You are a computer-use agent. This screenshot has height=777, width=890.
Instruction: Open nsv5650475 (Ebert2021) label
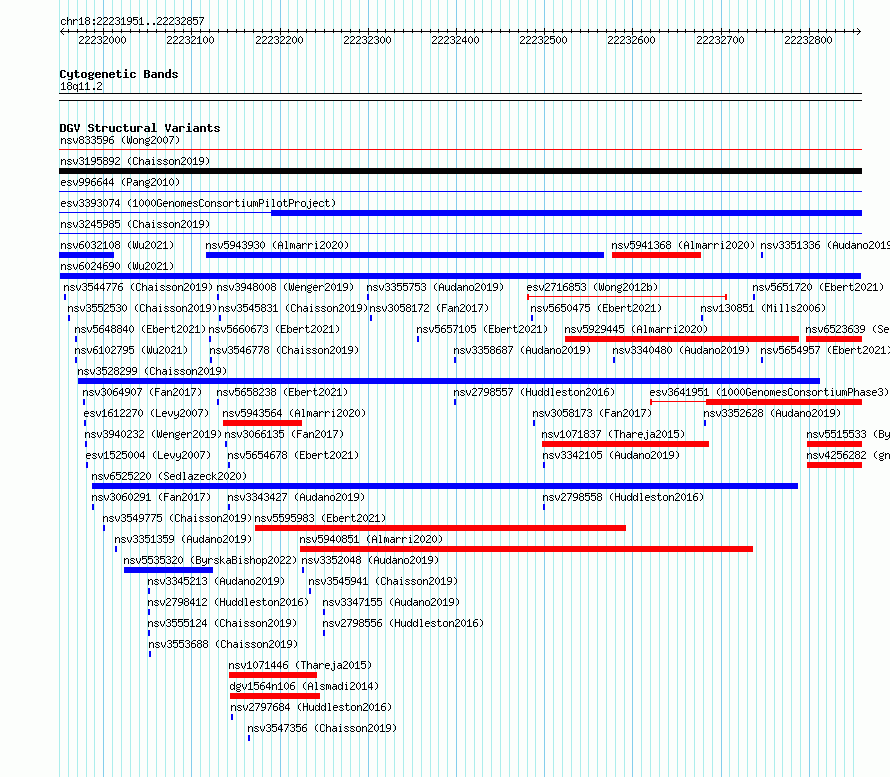pos(596,308)
